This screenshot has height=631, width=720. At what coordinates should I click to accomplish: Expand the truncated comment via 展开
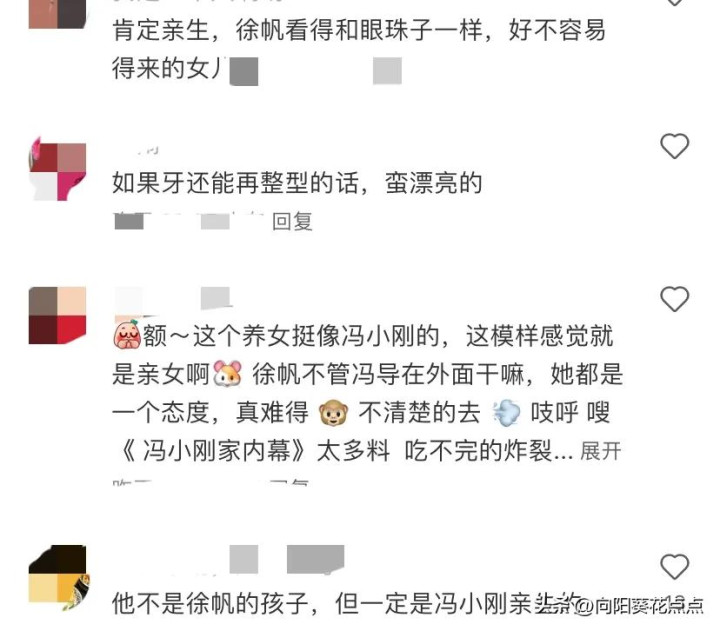click(x=600, y=451)
